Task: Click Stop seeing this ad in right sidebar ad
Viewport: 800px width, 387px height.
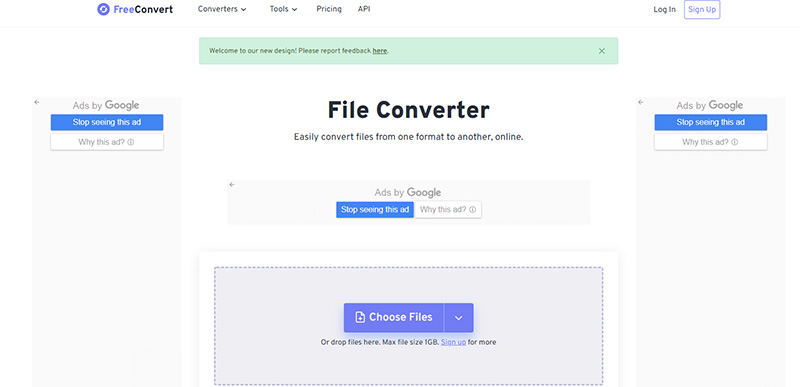Action: coord(711,122)
